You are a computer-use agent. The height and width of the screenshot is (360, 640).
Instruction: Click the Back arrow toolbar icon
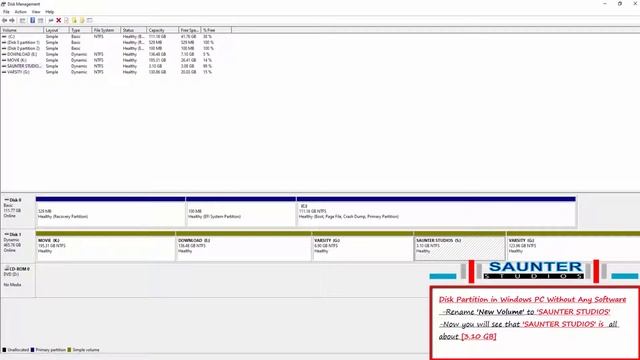point(4,20)
